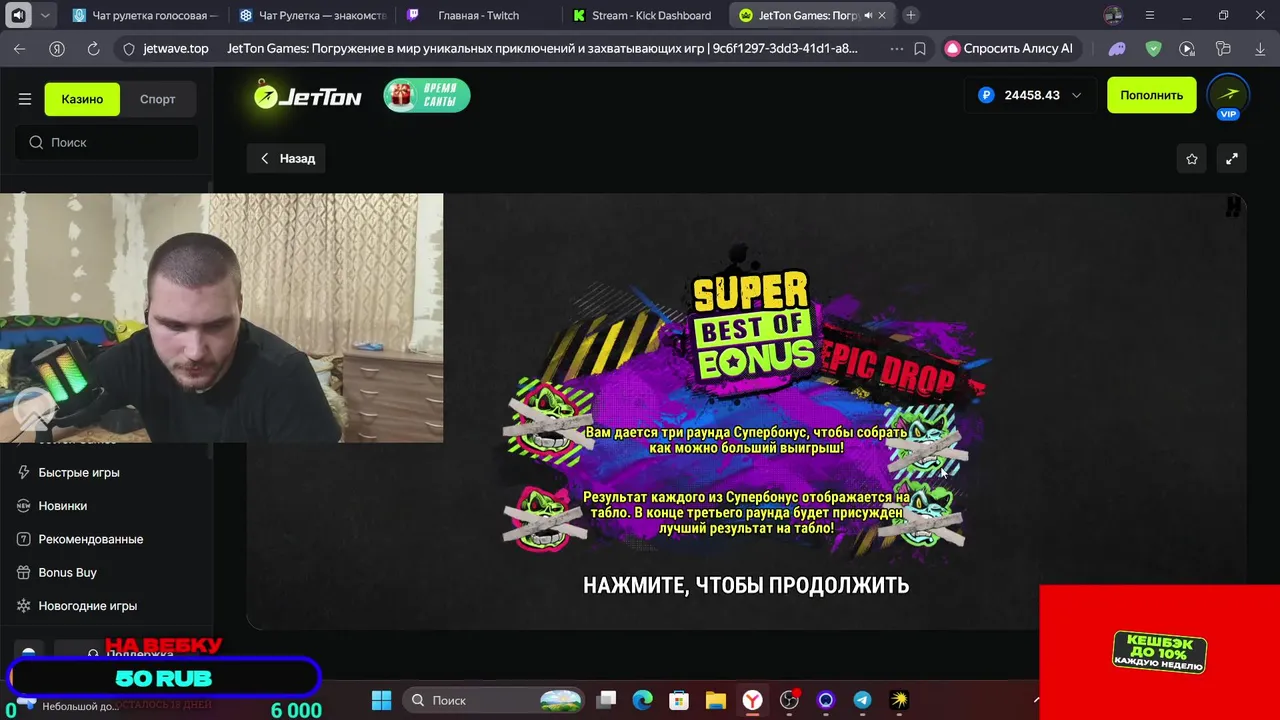Screen dimensions: 1280x720
Task: Expand the ruble balance dropdown
Action: point(1076,95)
